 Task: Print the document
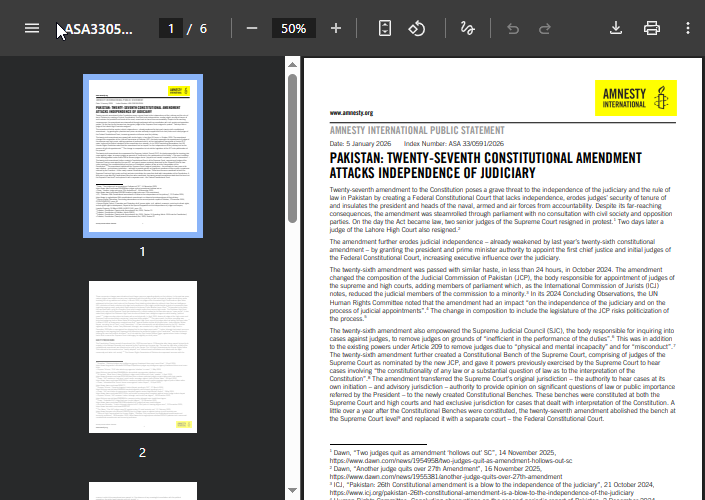(652, 28)
